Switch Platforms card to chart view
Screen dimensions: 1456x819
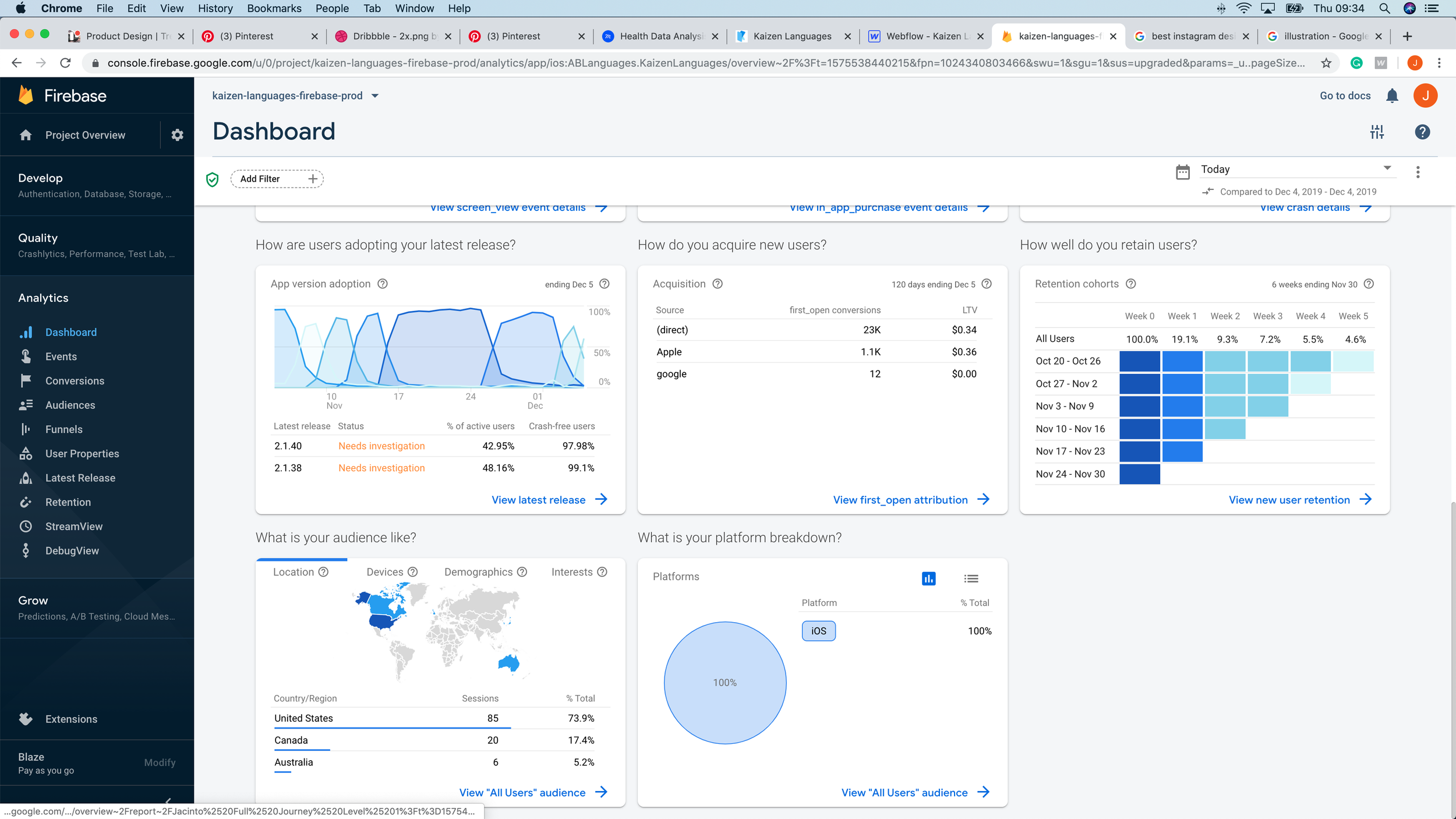[928, 578]
